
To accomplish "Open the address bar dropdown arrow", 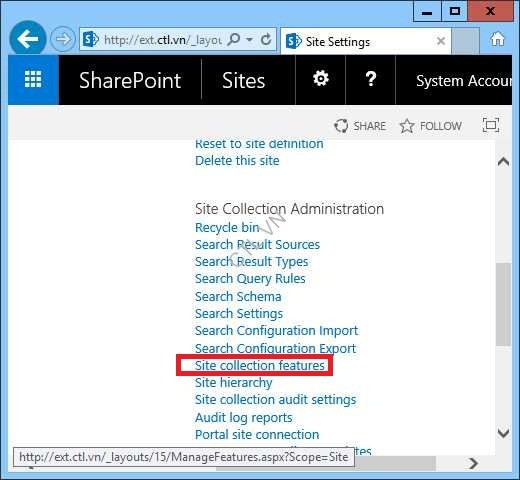I will [x=249, y=40].
